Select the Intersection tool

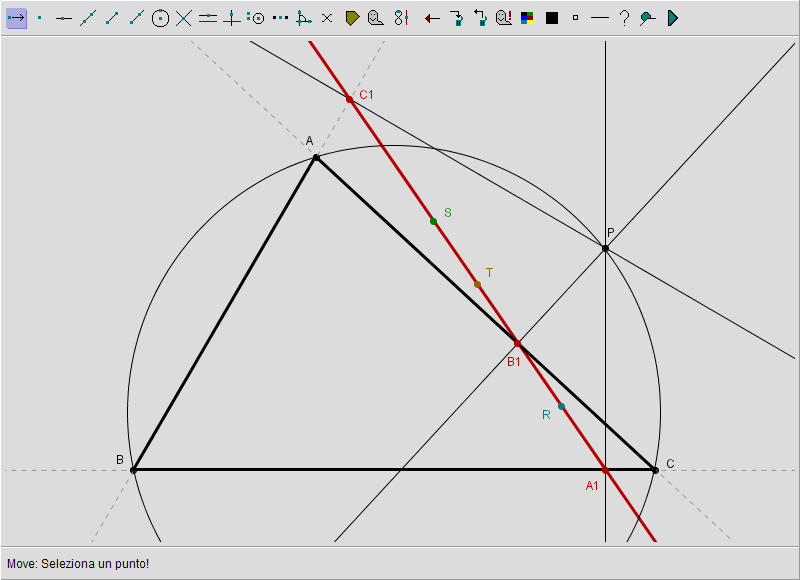[184, 18]
